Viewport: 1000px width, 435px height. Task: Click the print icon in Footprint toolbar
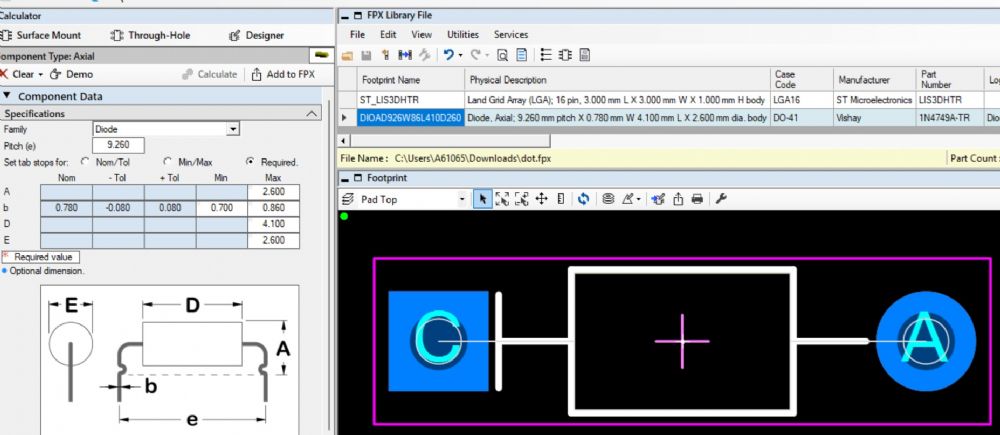click(697, 199)
